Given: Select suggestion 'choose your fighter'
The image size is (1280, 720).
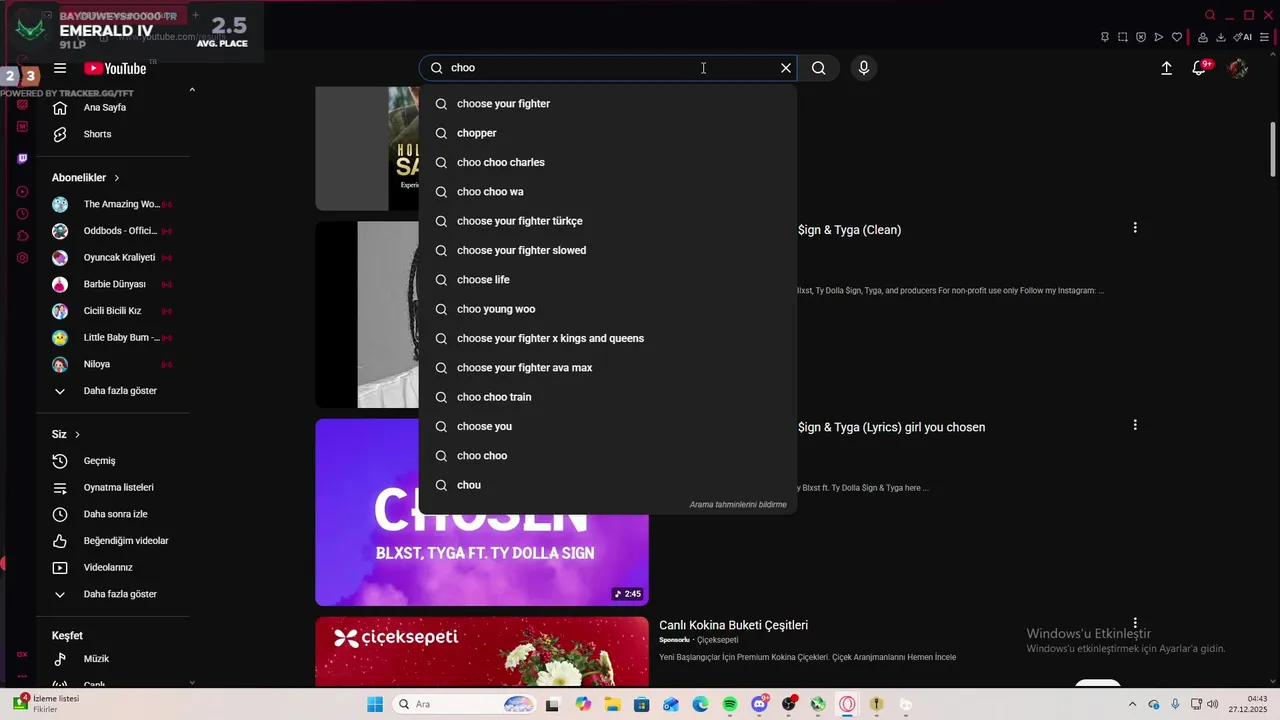Looking at the screenshot, I should coord(608,104).
